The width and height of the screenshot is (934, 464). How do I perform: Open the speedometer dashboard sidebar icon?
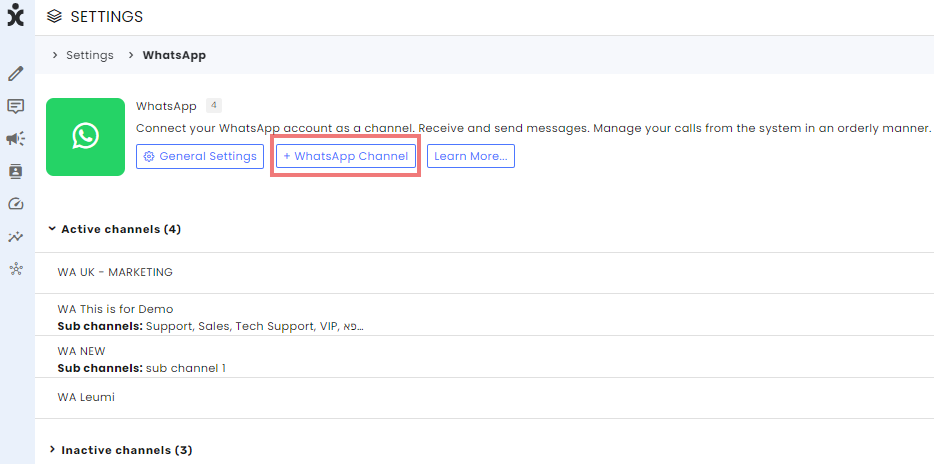click(x=15, y=204)
